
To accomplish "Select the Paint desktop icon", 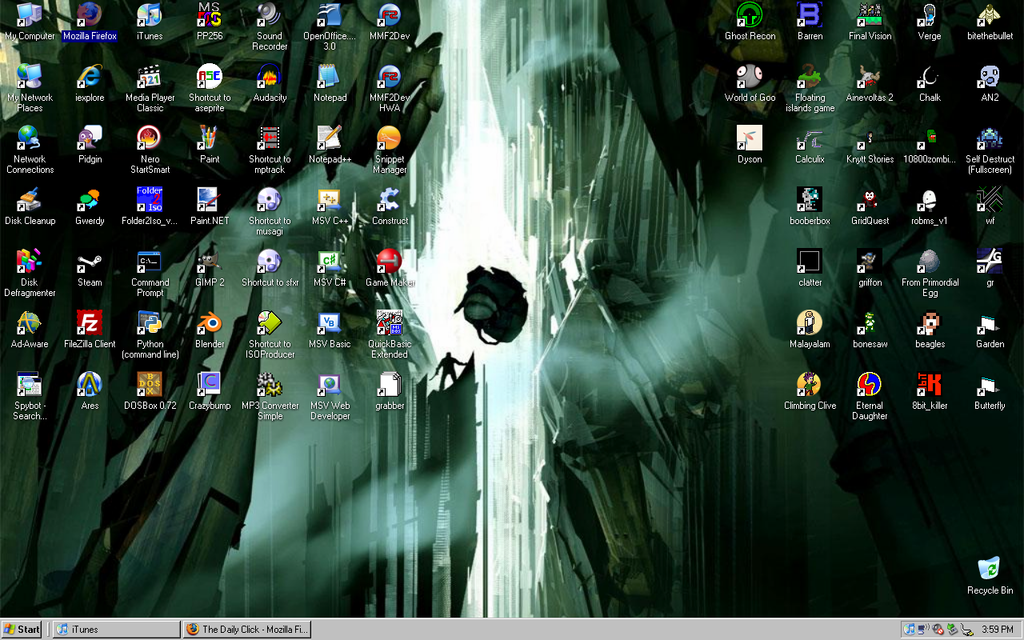I will [x=209, y=138].
